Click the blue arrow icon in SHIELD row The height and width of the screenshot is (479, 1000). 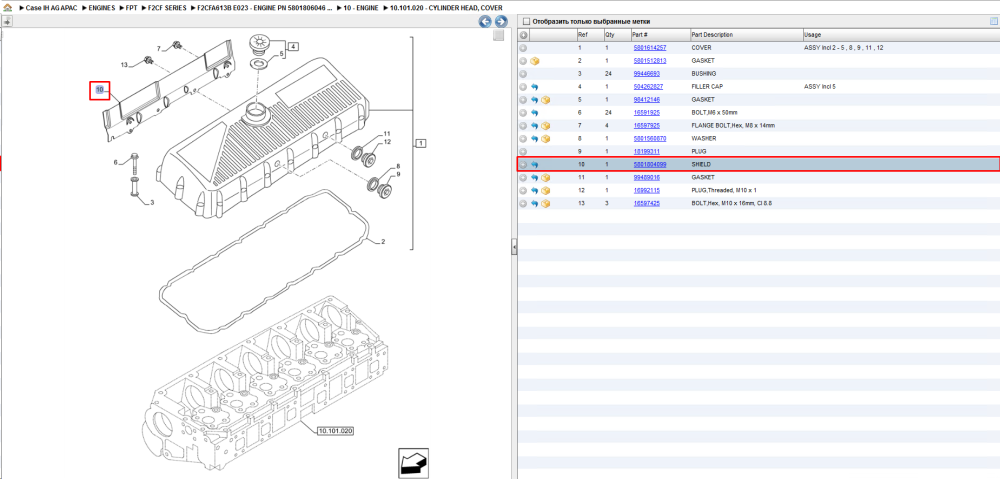[x=534, y=165]
